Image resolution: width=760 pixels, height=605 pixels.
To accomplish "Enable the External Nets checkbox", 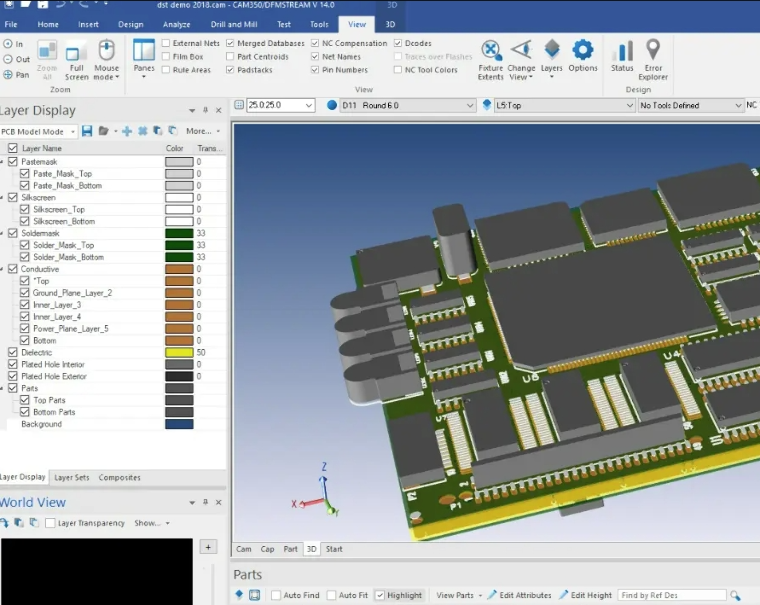I will 166,44.
